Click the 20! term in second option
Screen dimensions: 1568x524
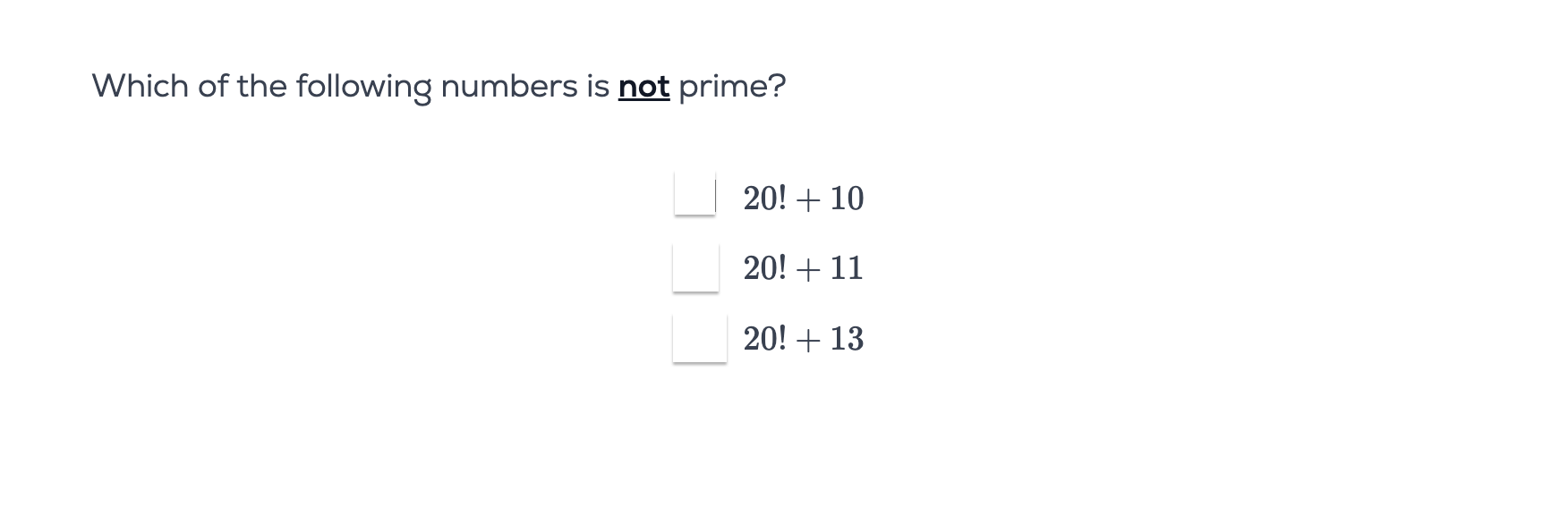coord(765,267)
